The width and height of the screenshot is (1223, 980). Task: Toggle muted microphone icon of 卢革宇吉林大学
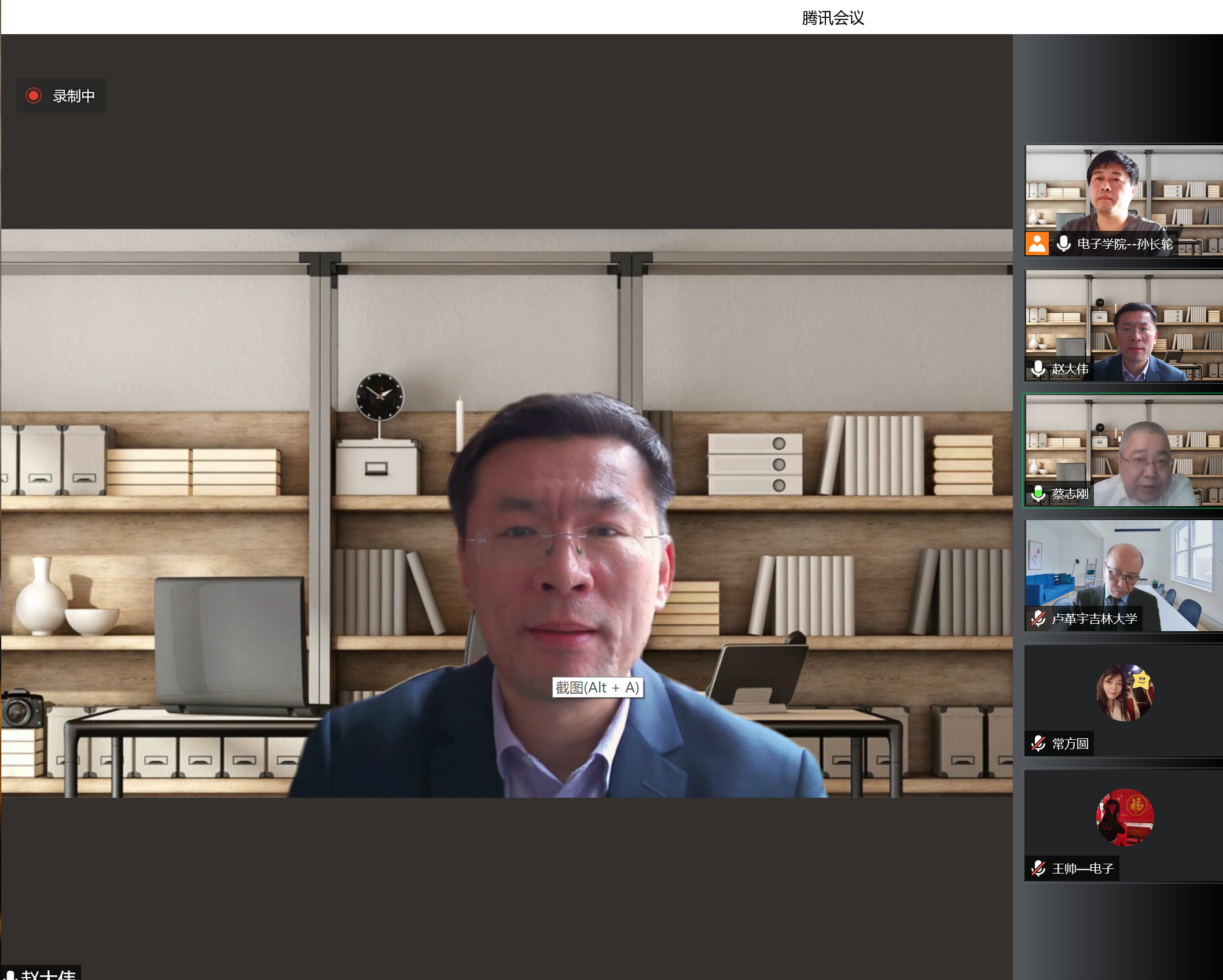1038,618
